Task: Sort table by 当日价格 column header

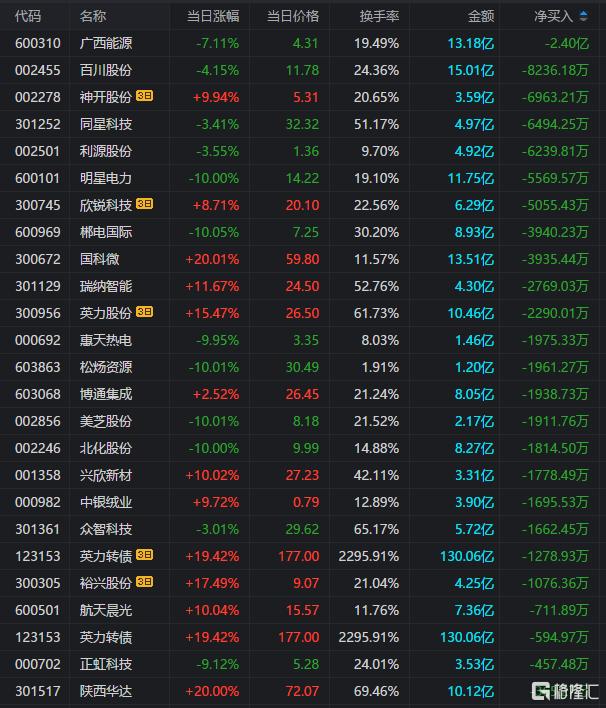Action: (293, 17)
